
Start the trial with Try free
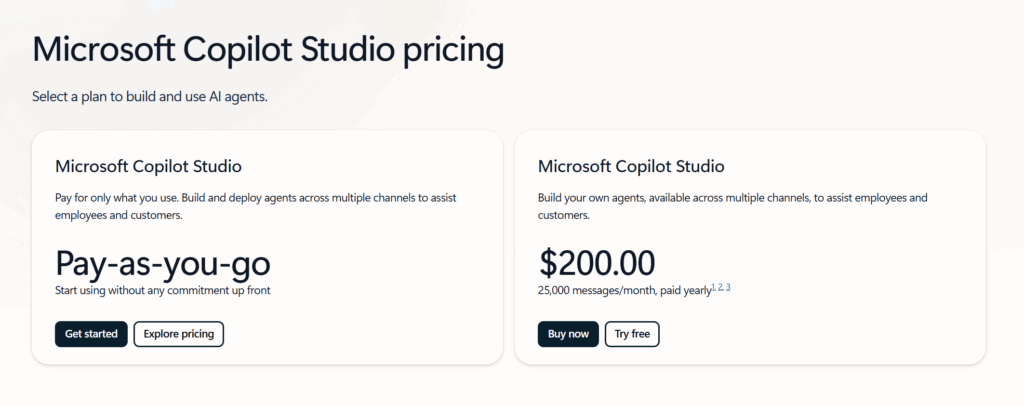coord(631,334)
